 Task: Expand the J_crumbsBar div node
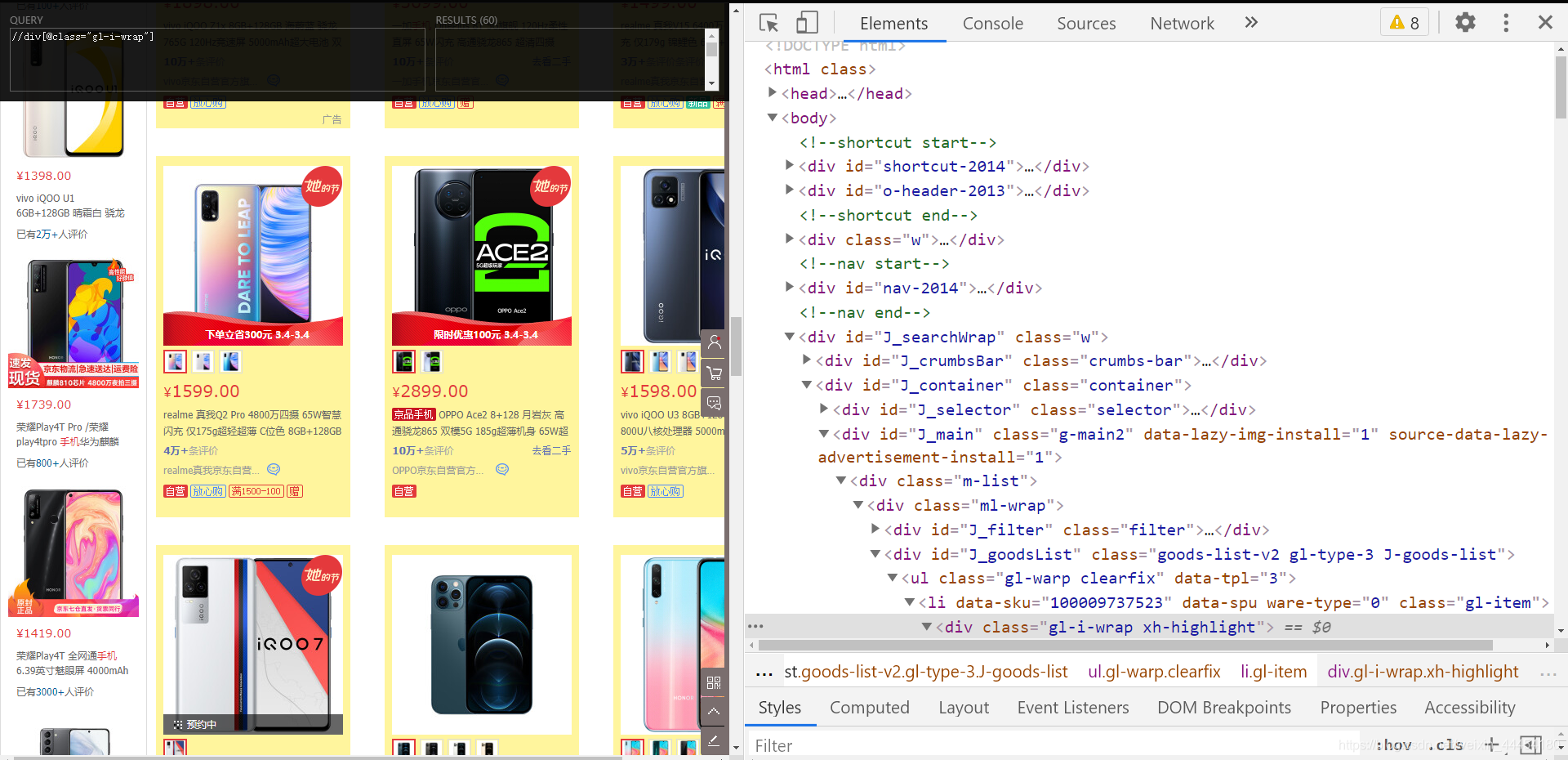tap(807, 360)
